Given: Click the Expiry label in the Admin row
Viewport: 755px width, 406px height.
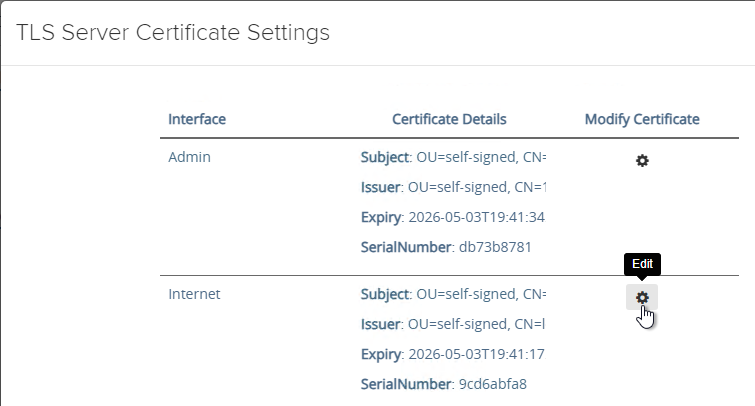Looking at the screenshot, I should (380, 217).
